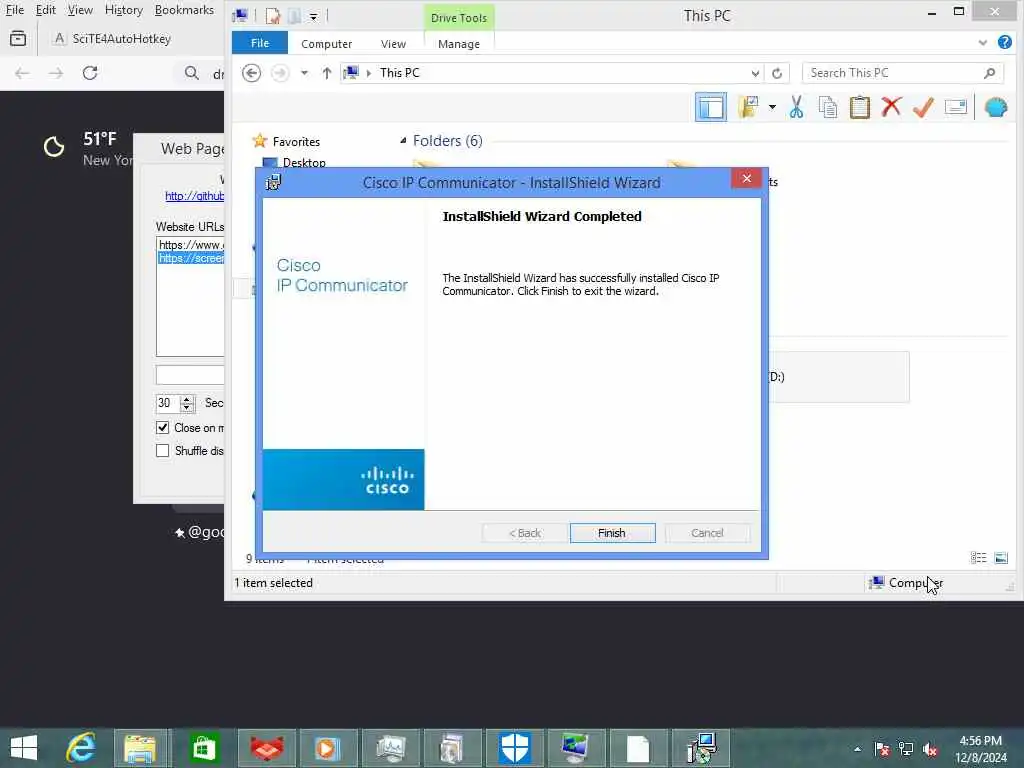Show hidden tray icons arrow
1024x768 pixels.
pyautogui.click(x=857, y=749)
